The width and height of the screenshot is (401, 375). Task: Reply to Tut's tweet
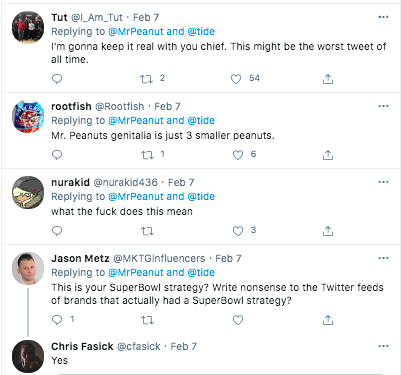point(57,79)
